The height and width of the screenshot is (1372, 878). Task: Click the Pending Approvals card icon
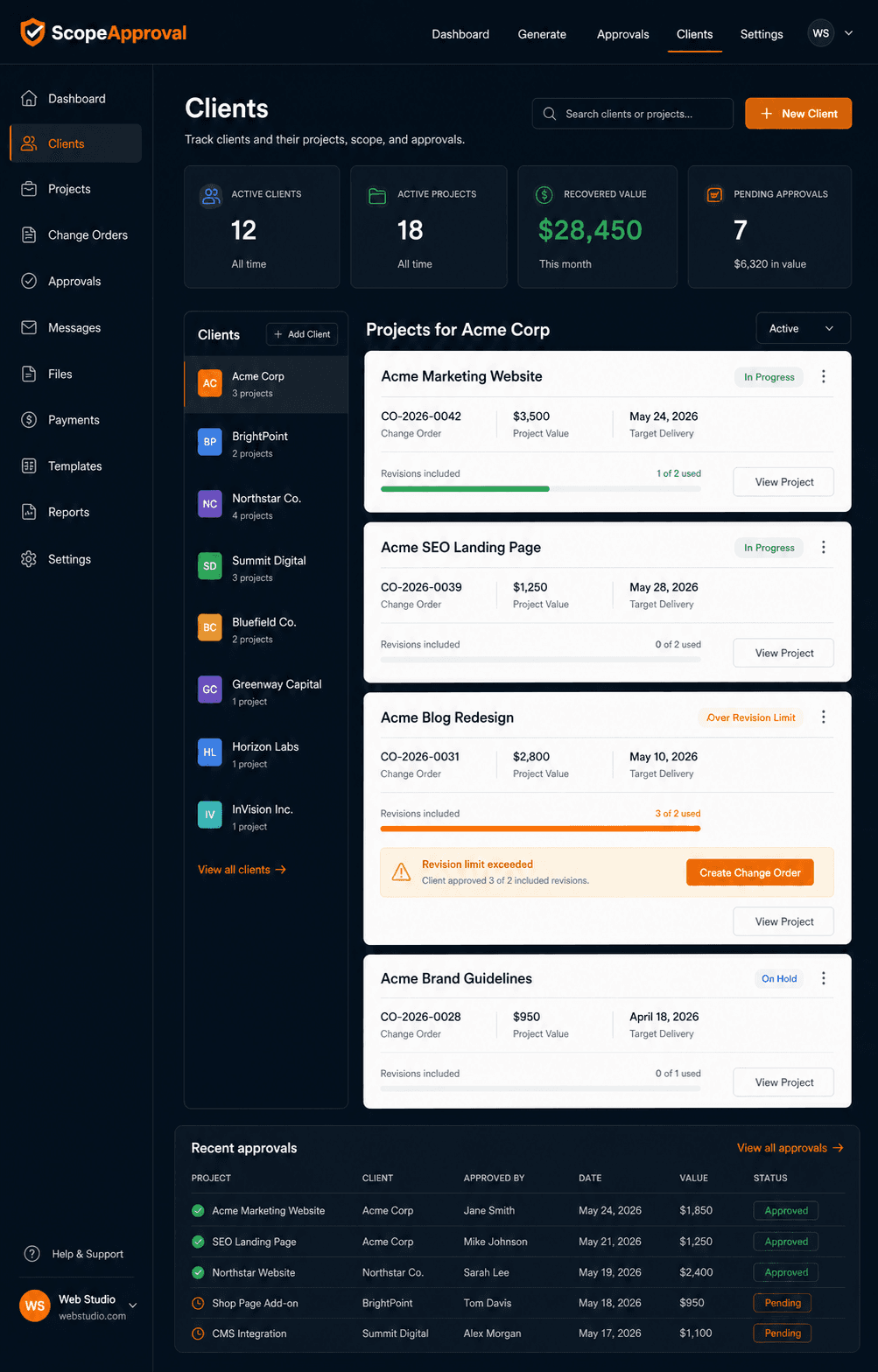tap(715, 194)
